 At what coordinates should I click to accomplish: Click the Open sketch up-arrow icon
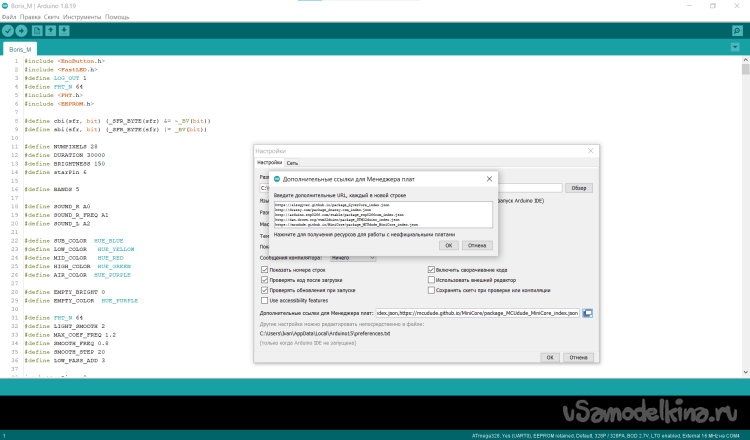[51, 30]
